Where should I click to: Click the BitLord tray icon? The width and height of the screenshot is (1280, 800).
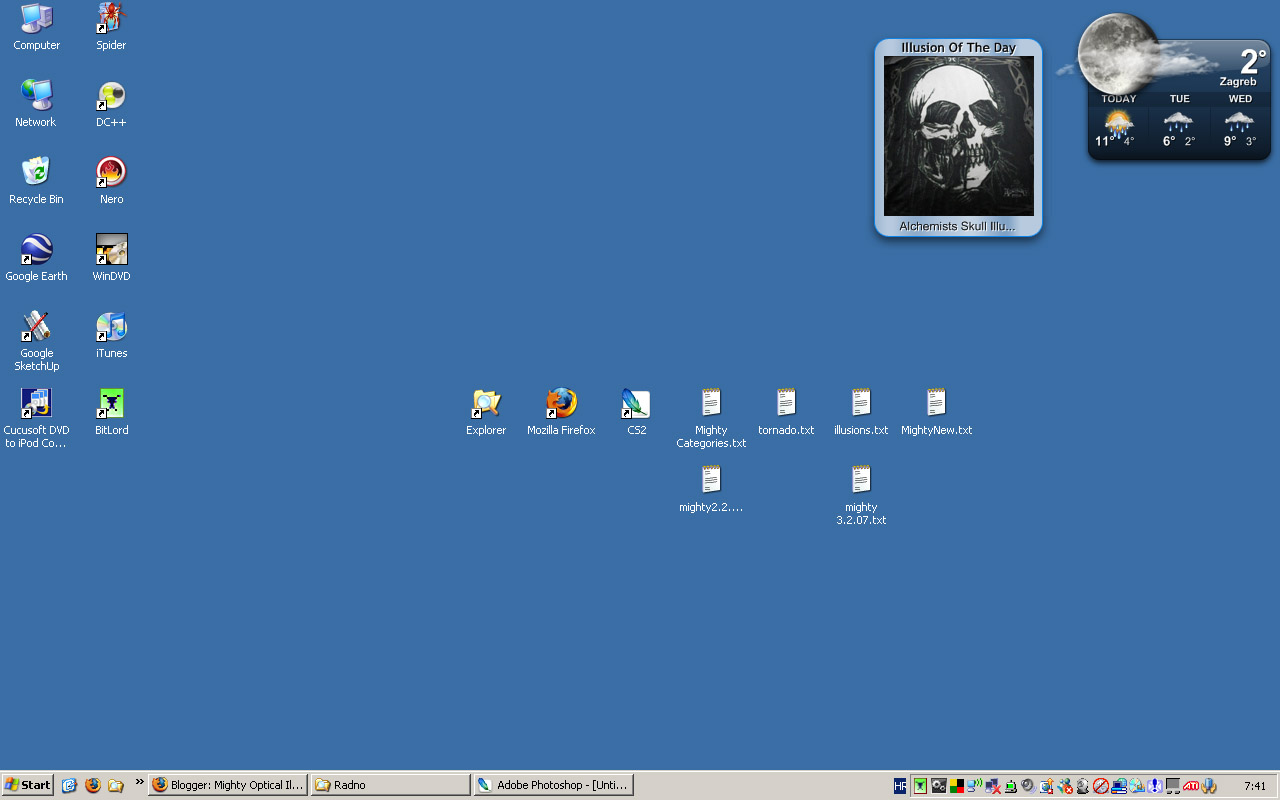click(920, 786)
